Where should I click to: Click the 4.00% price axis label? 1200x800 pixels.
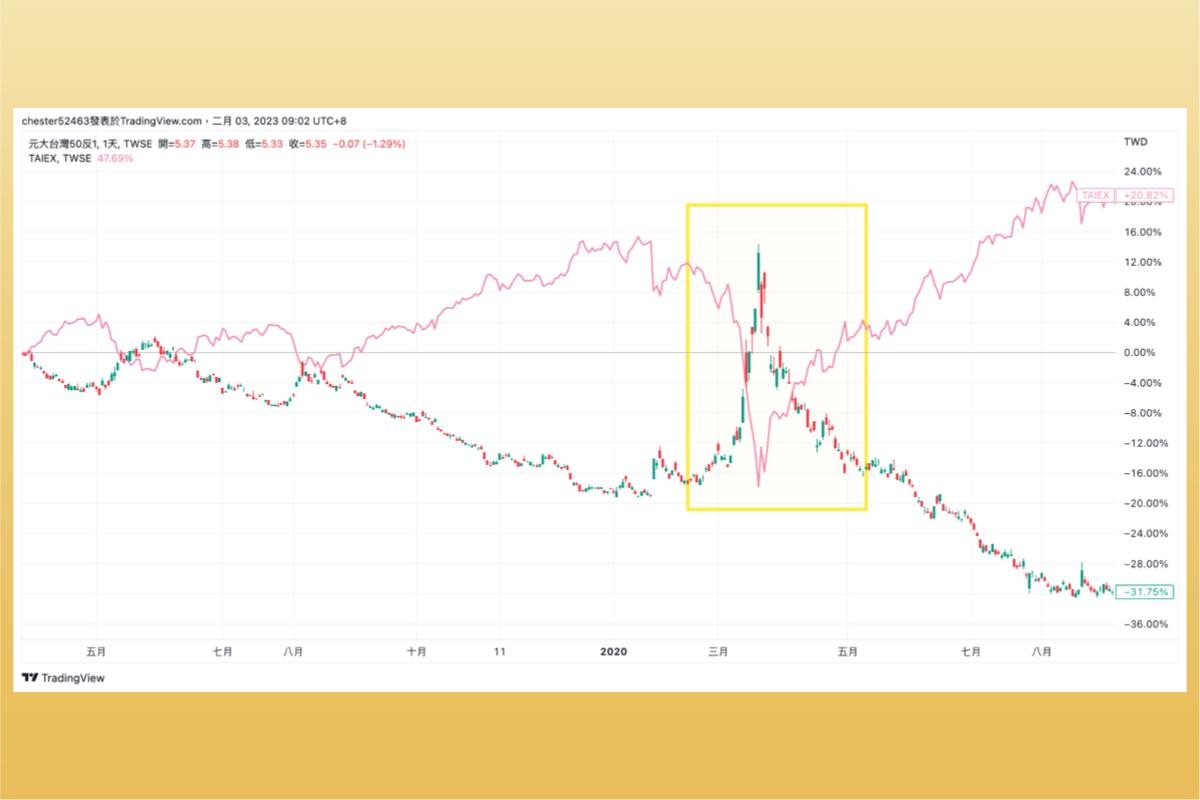tap(1142, 322)
